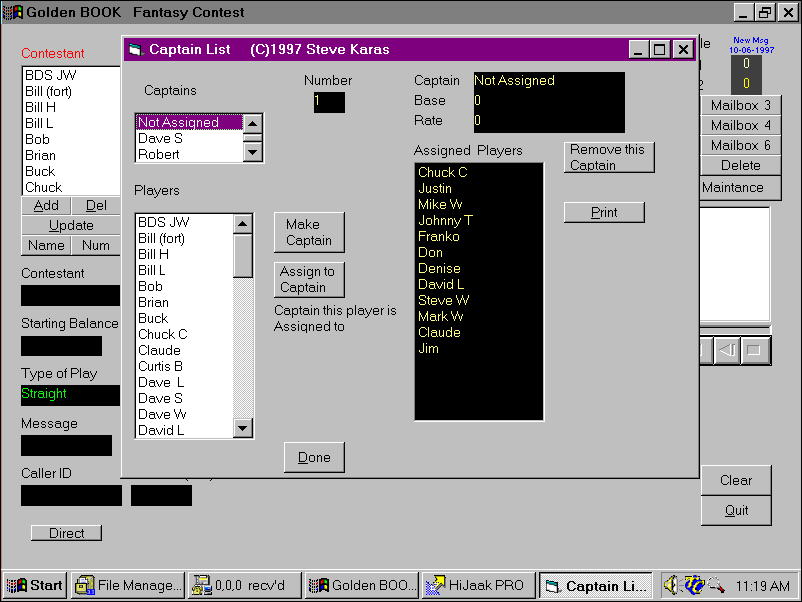Click the Print button
Screen dimensions: 802x602
604,212
